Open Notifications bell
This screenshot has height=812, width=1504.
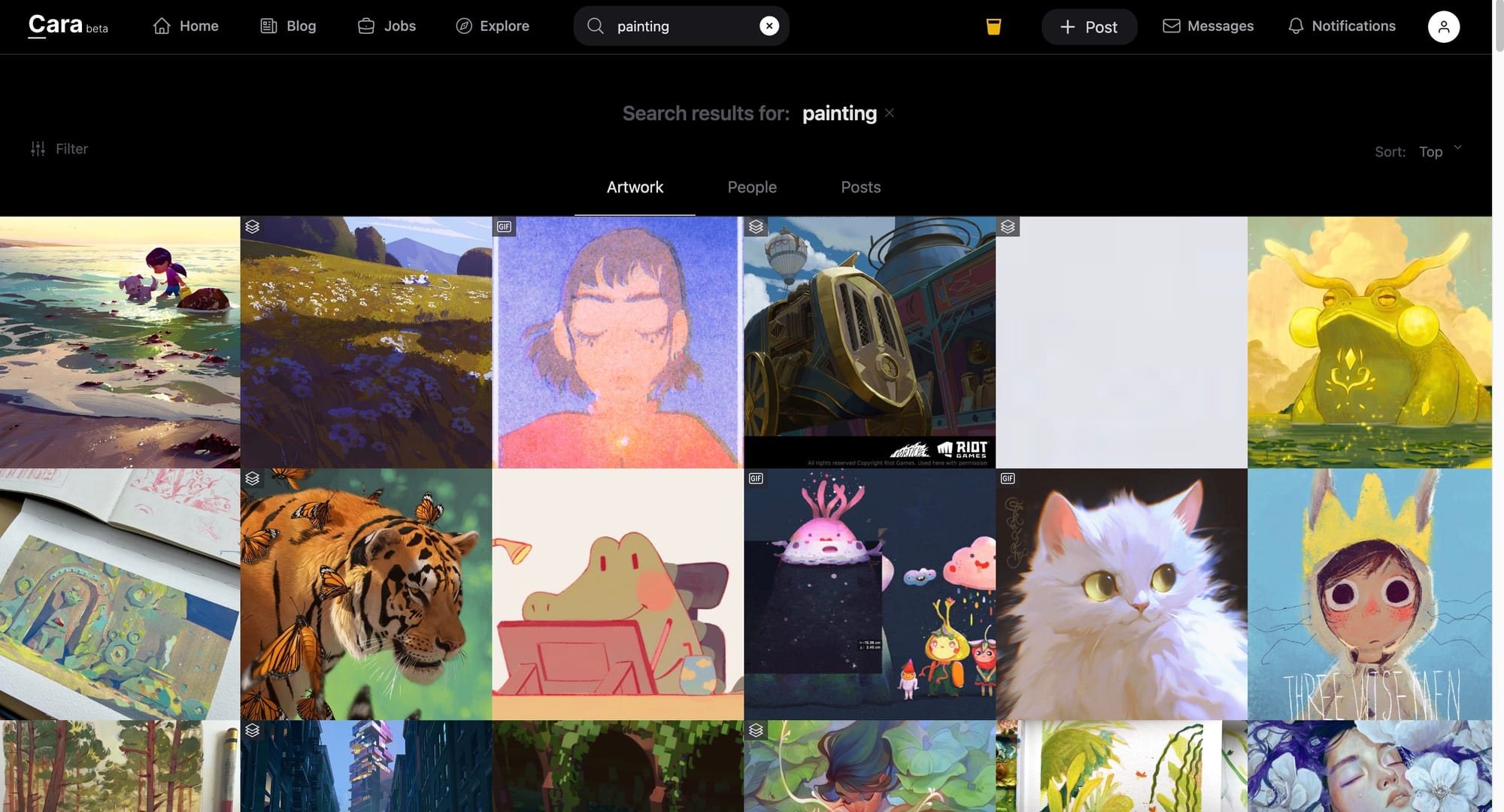(x=1342, y=26)
